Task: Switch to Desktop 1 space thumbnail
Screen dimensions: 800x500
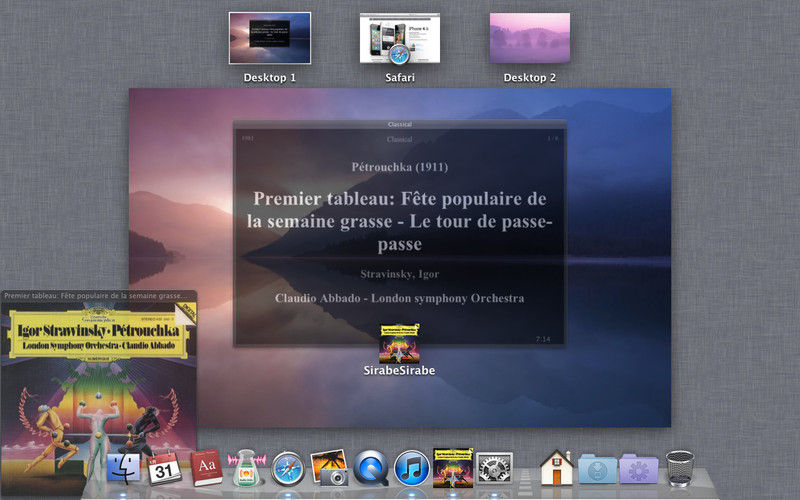Action: (269, 38)
